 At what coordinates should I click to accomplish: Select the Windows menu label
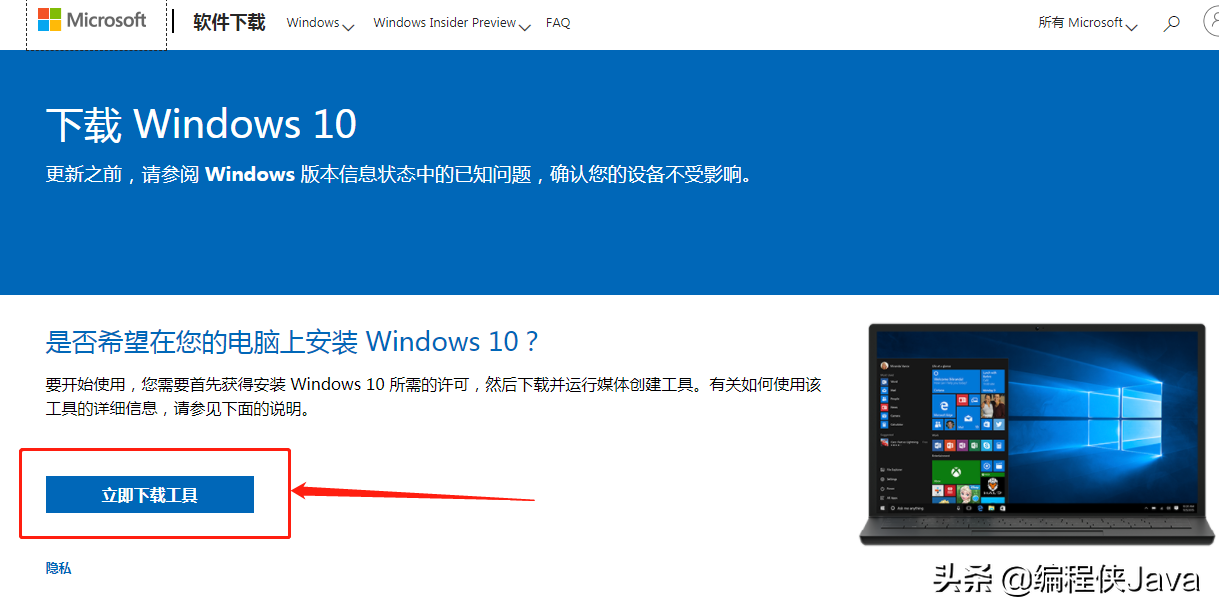[313, 22]
